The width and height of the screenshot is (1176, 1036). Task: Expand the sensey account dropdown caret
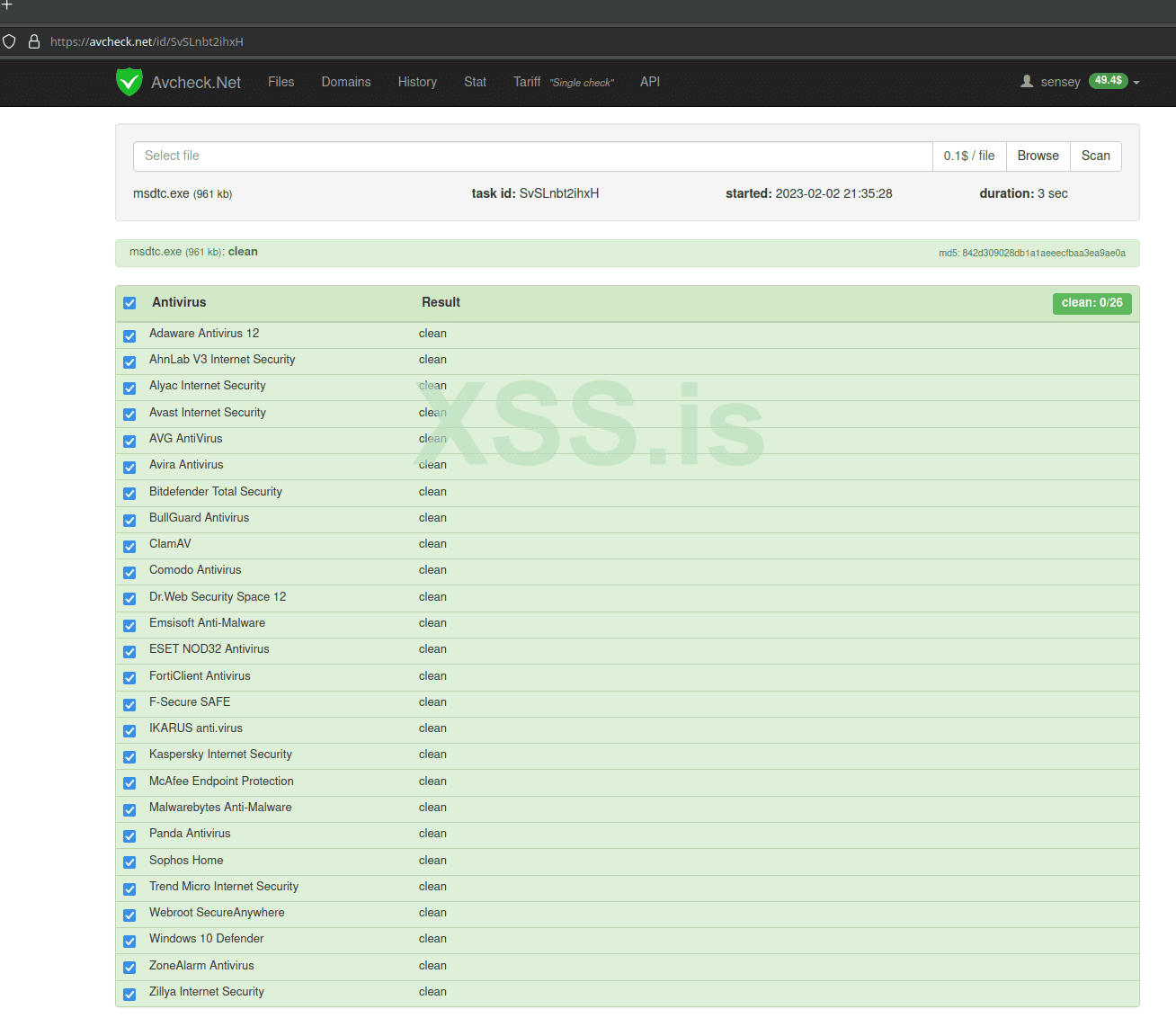pyautogui.click(x=1136, y=83)
